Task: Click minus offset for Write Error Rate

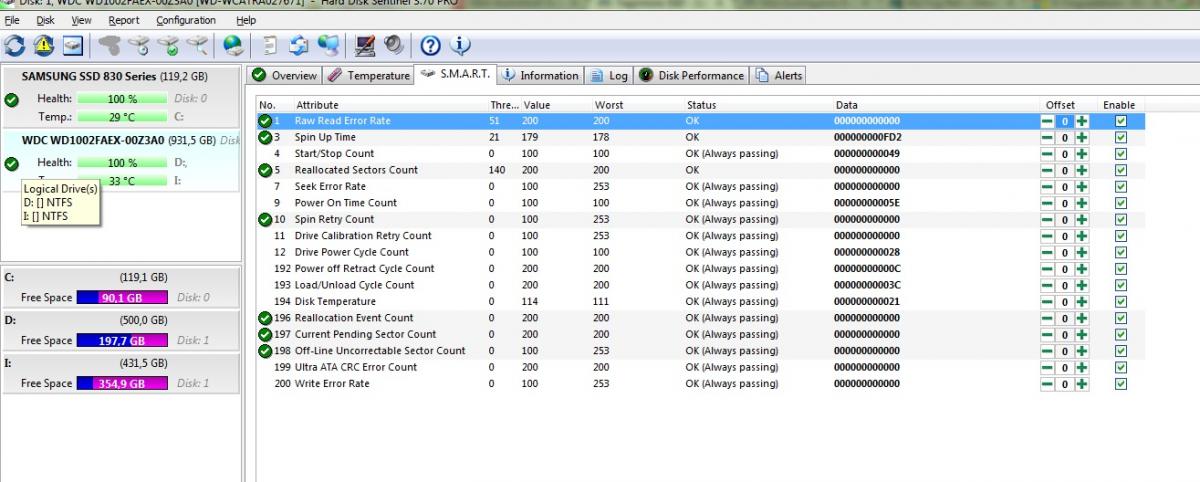Action: [1047, 384]
